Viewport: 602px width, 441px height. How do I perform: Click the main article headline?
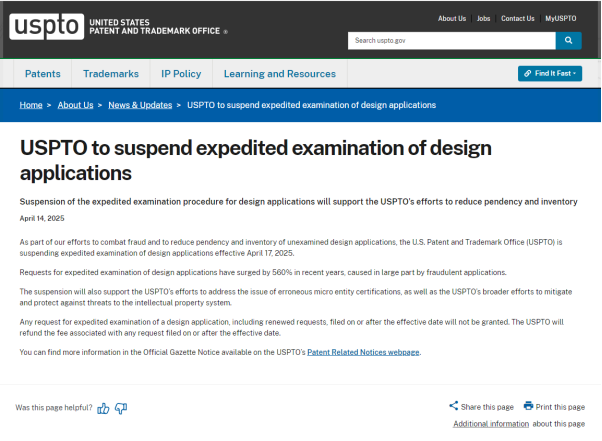point(255,160)
